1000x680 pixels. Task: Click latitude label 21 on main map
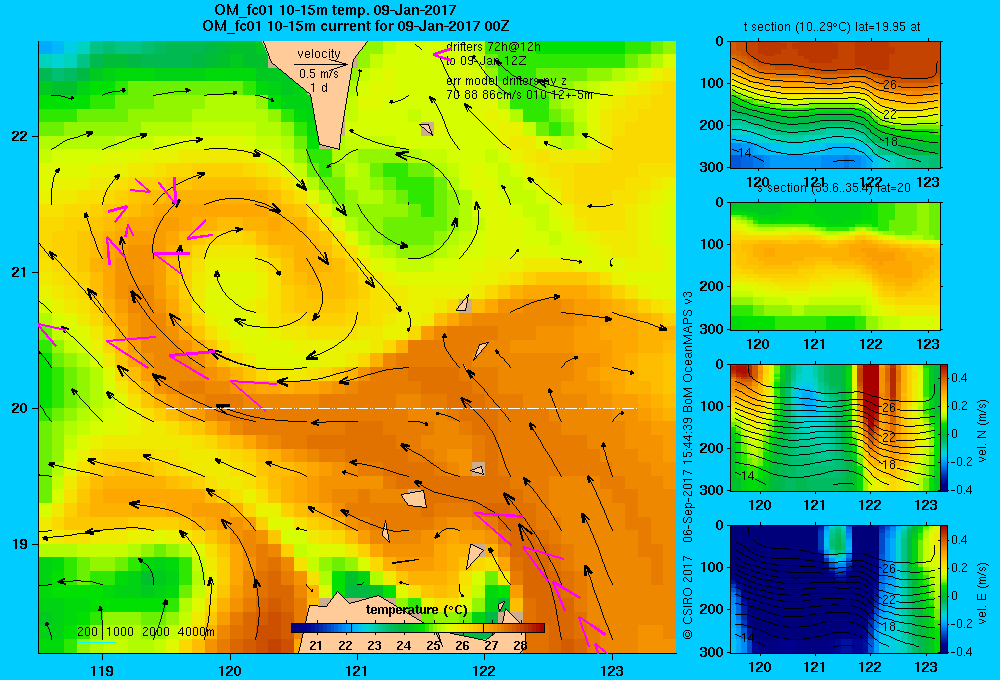[x=20, y=272]
